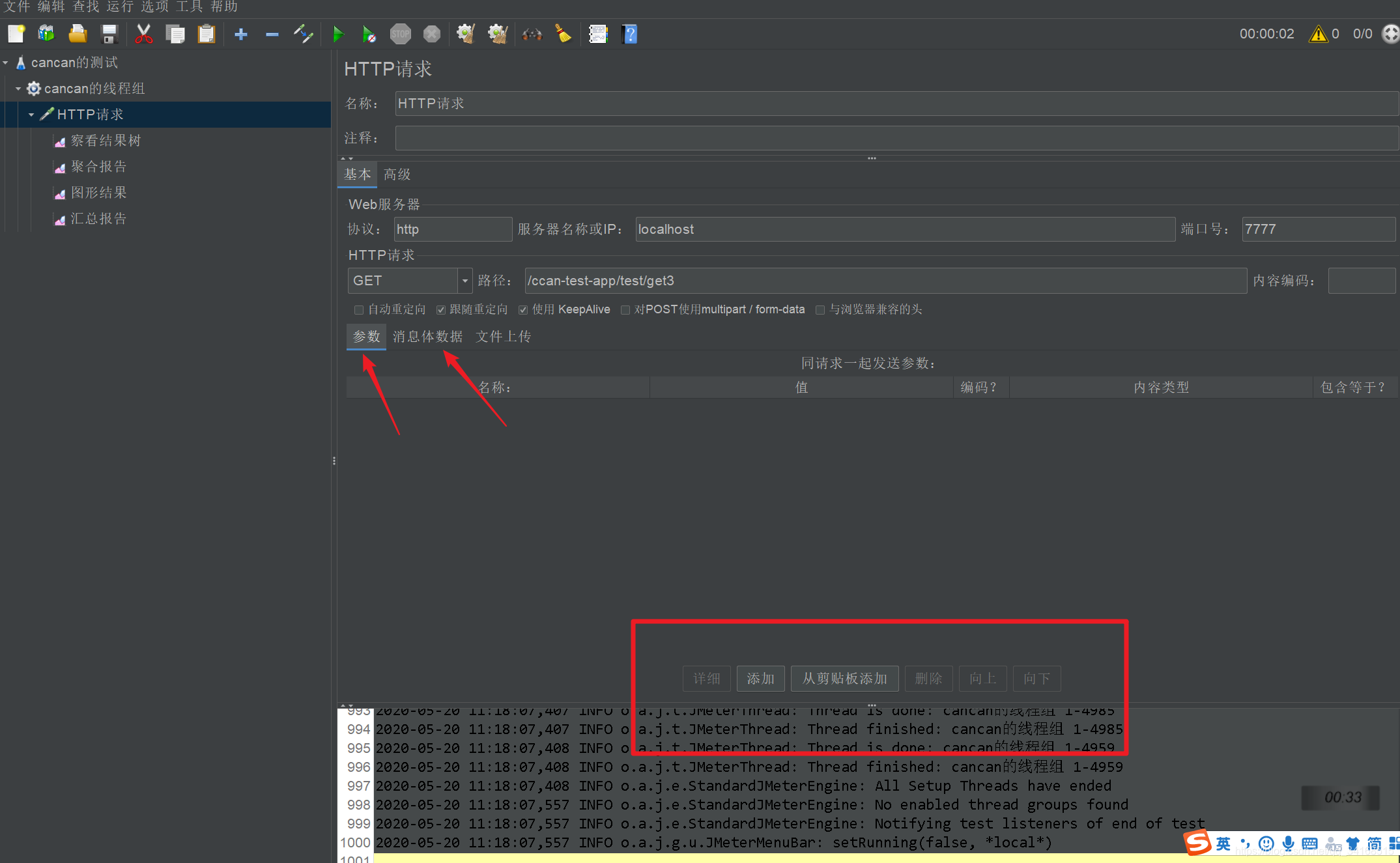Select 聚合报告 in the tree

click(x=98, y=167)
